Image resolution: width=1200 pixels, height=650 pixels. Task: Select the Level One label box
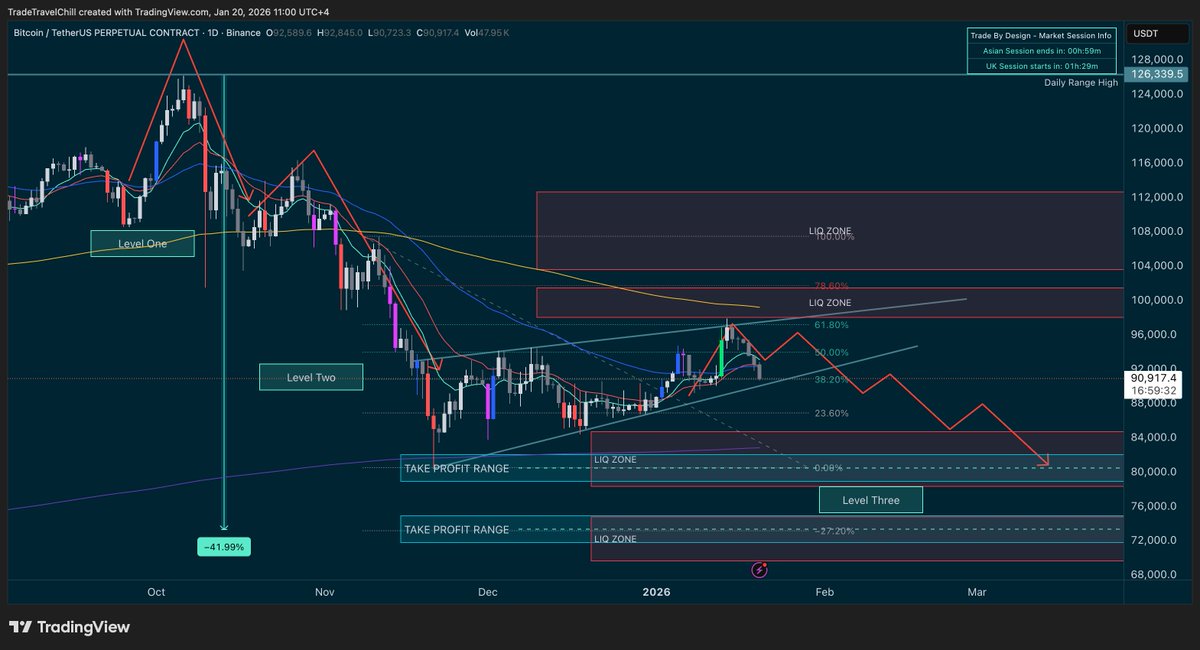[x=142, y=243]
